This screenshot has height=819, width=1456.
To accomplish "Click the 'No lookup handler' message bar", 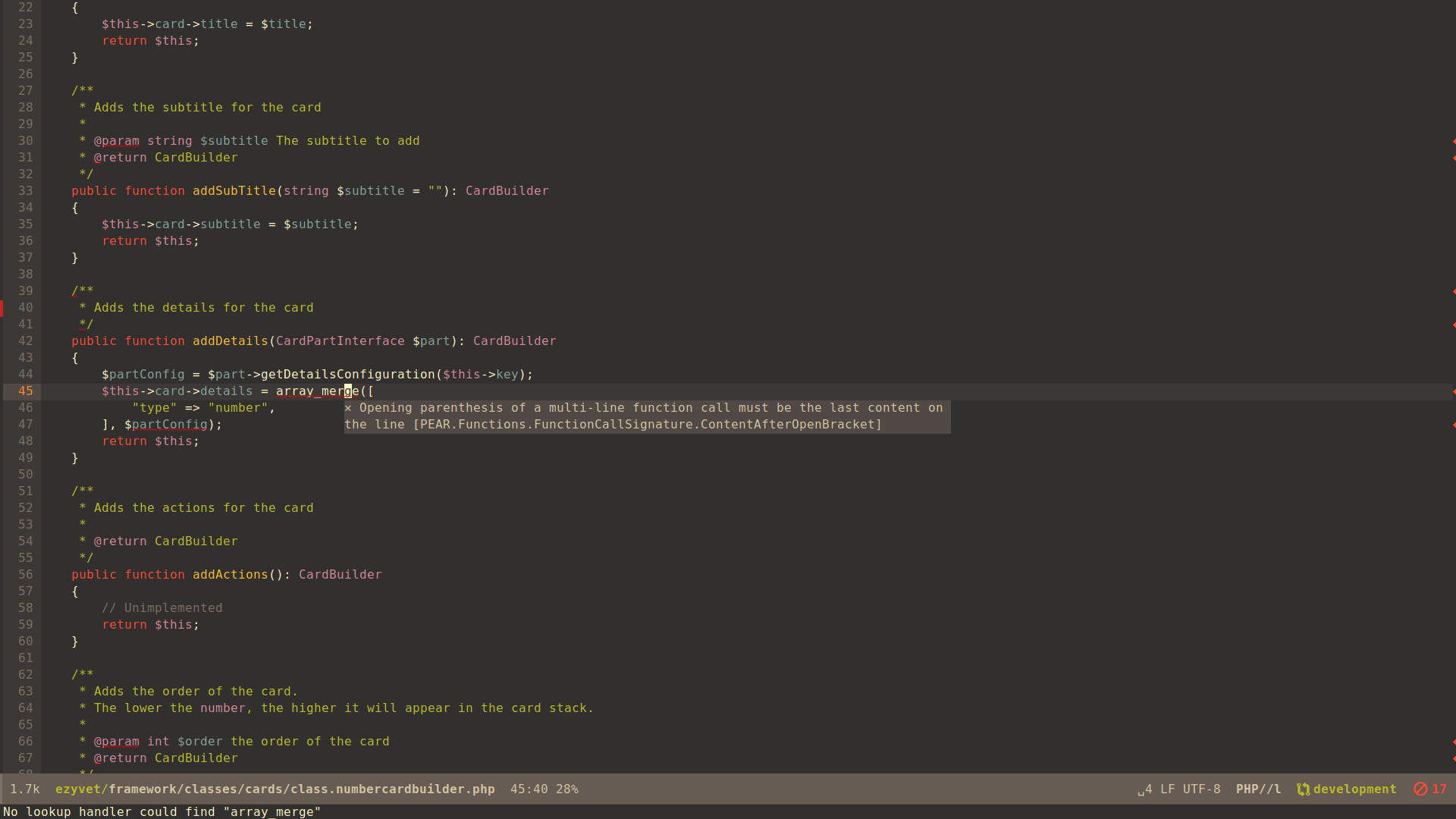I will (161, 811).
